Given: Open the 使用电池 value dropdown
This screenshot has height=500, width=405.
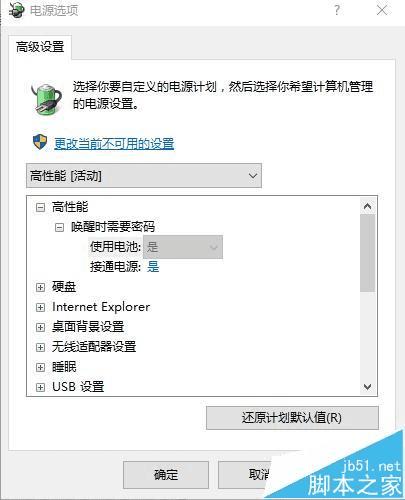Looking at the screenshot, I should click(183, 247).
